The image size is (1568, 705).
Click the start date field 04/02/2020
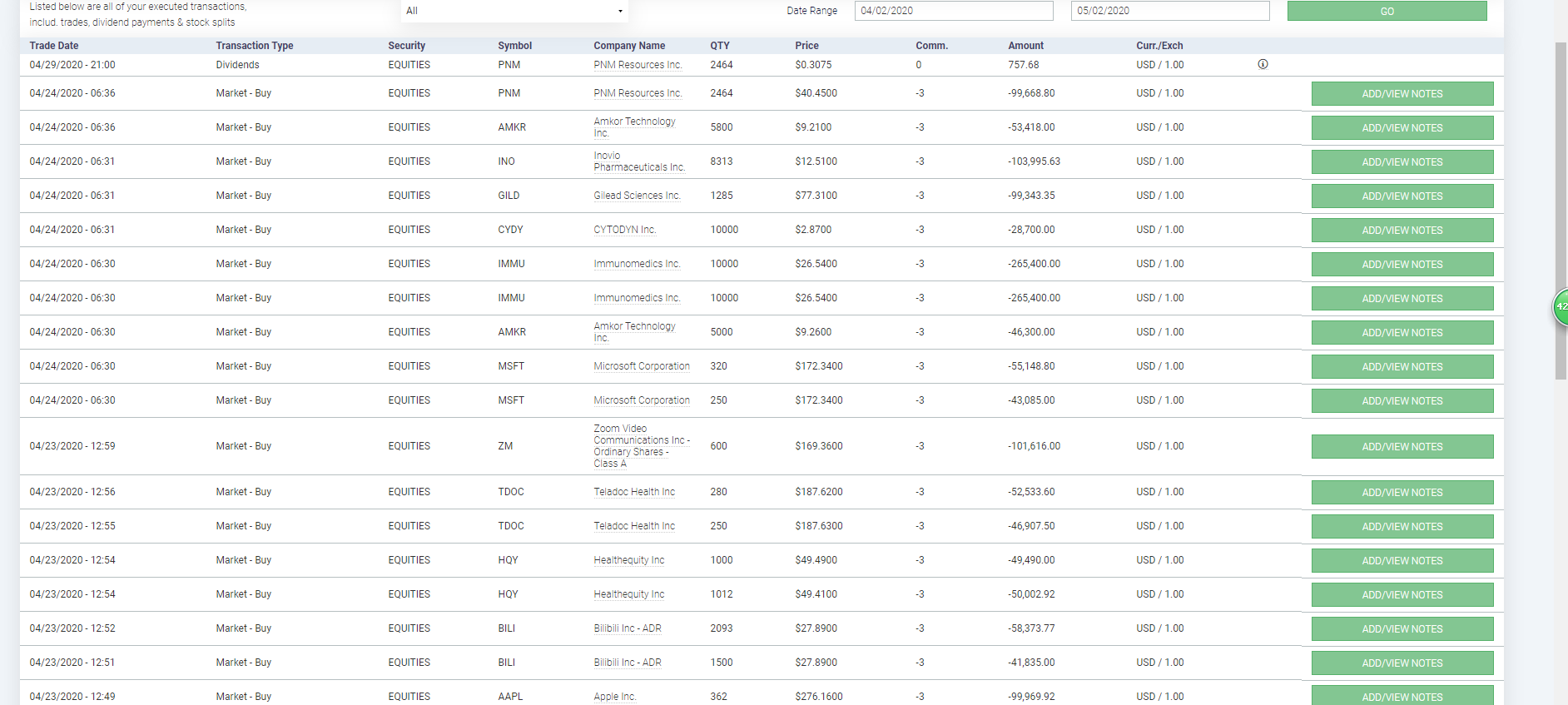click(954, 11)
